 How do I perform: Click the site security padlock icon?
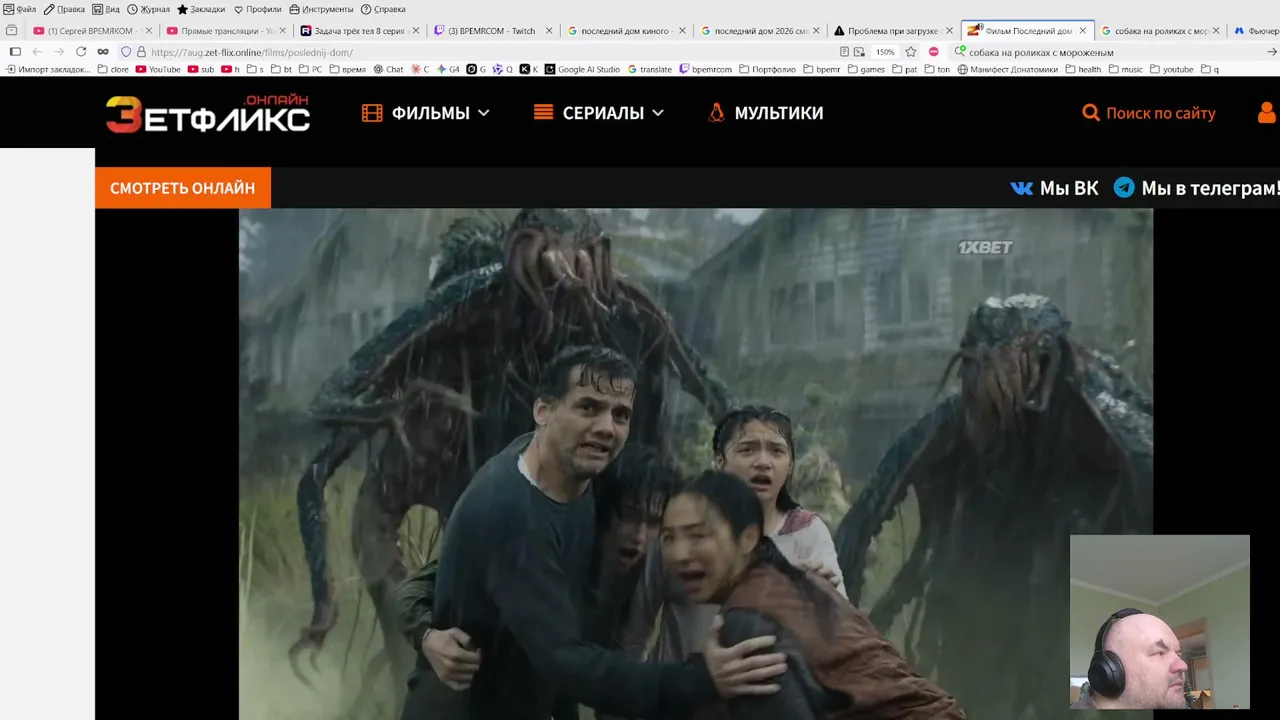pos(141,52)
